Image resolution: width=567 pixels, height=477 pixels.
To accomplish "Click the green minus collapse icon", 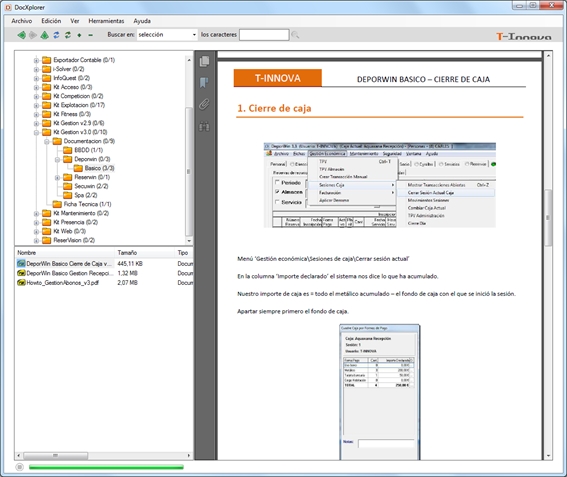I will tap(90, 35).
